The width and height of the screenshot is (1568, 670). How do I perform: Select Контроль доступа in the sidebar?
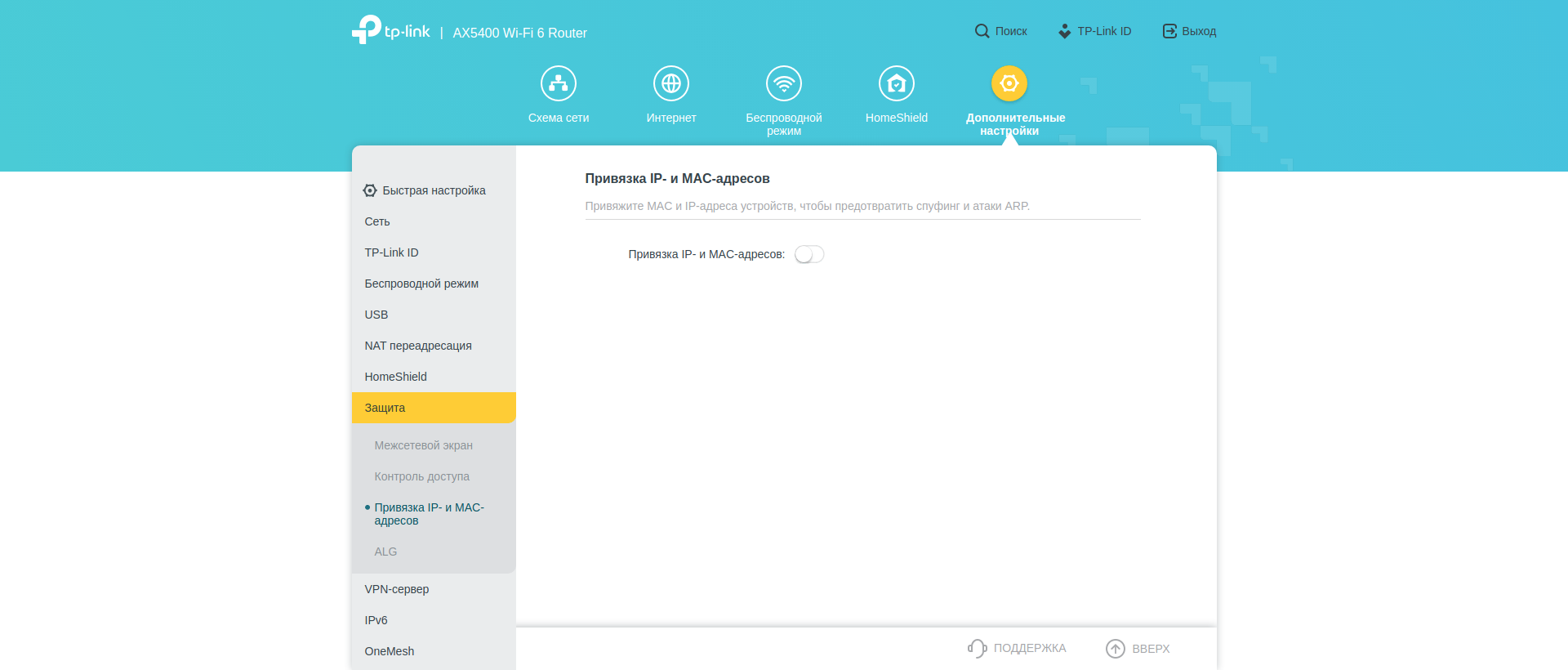421,476
